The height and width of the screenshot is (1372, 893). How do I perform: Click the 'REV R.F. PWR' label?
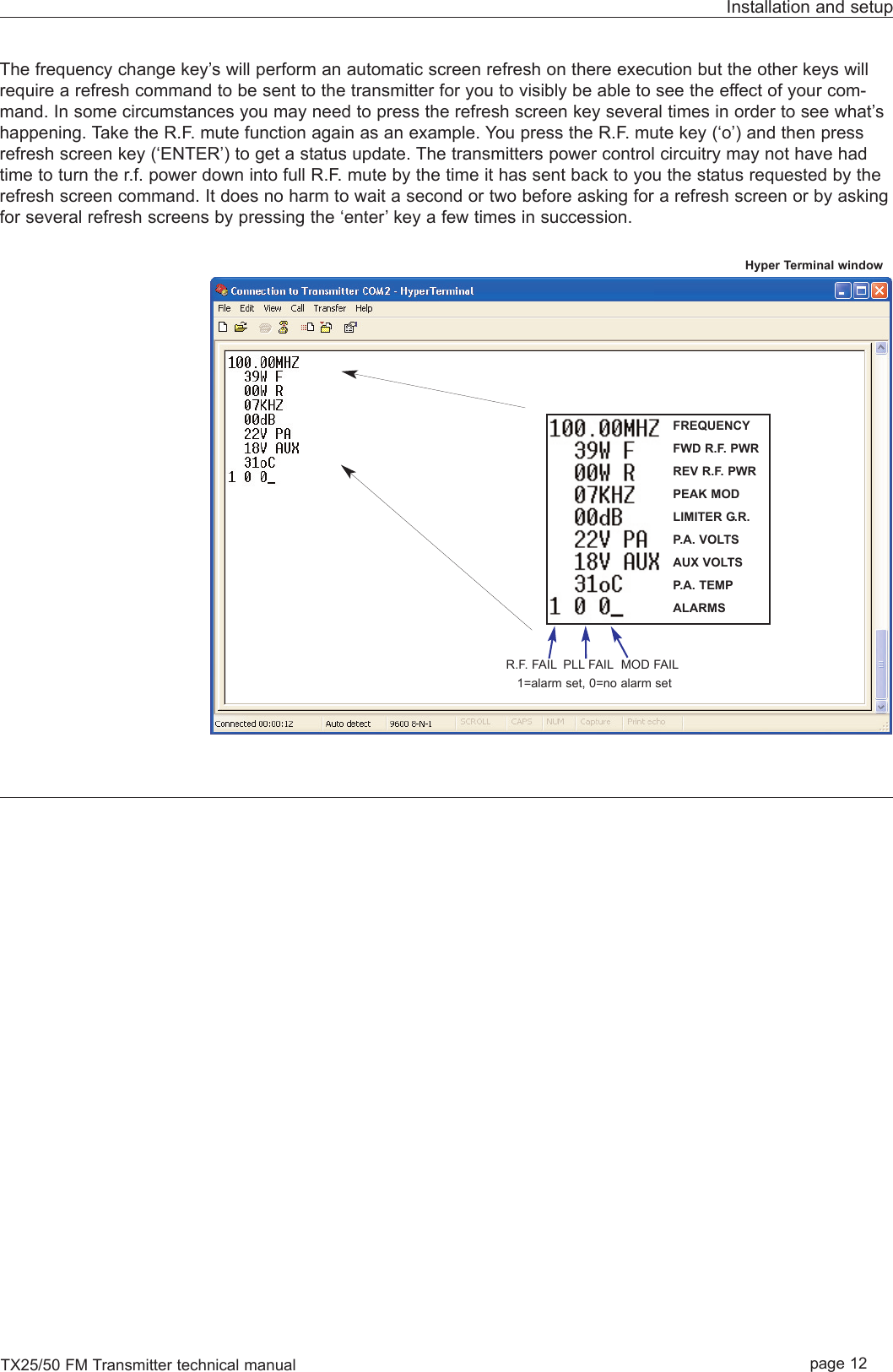[x=714, y=471]
